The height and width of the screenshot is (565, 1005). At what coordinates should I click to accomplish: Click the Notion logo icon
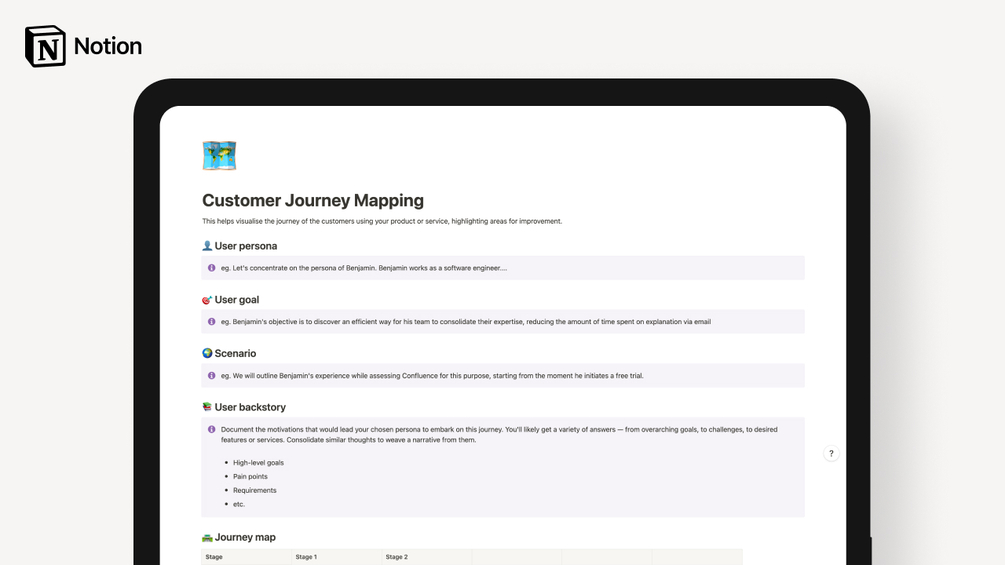[45, 46]
